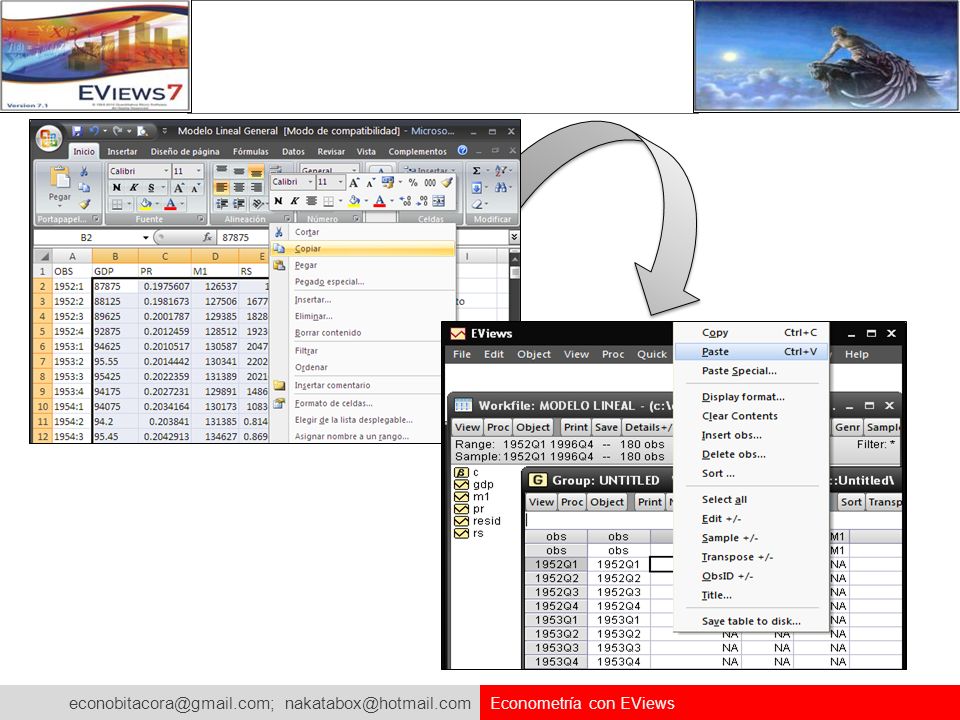Click the folder icon beside Insertar comentario
Screen dimensions: 960x720
coord(279,385)
